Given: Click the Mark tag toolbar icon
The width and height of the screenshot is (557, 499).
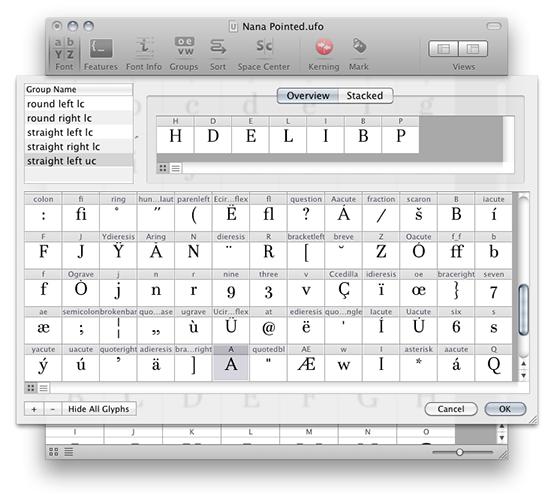Looking at the screenshot, I should (359, 54).
